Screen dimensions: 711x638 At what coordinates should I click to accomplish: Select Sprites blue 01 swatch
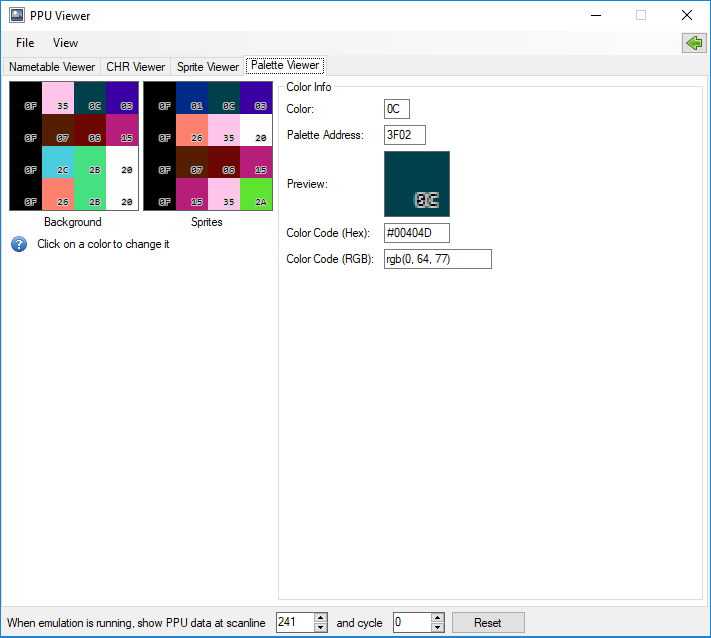[192, 98]
